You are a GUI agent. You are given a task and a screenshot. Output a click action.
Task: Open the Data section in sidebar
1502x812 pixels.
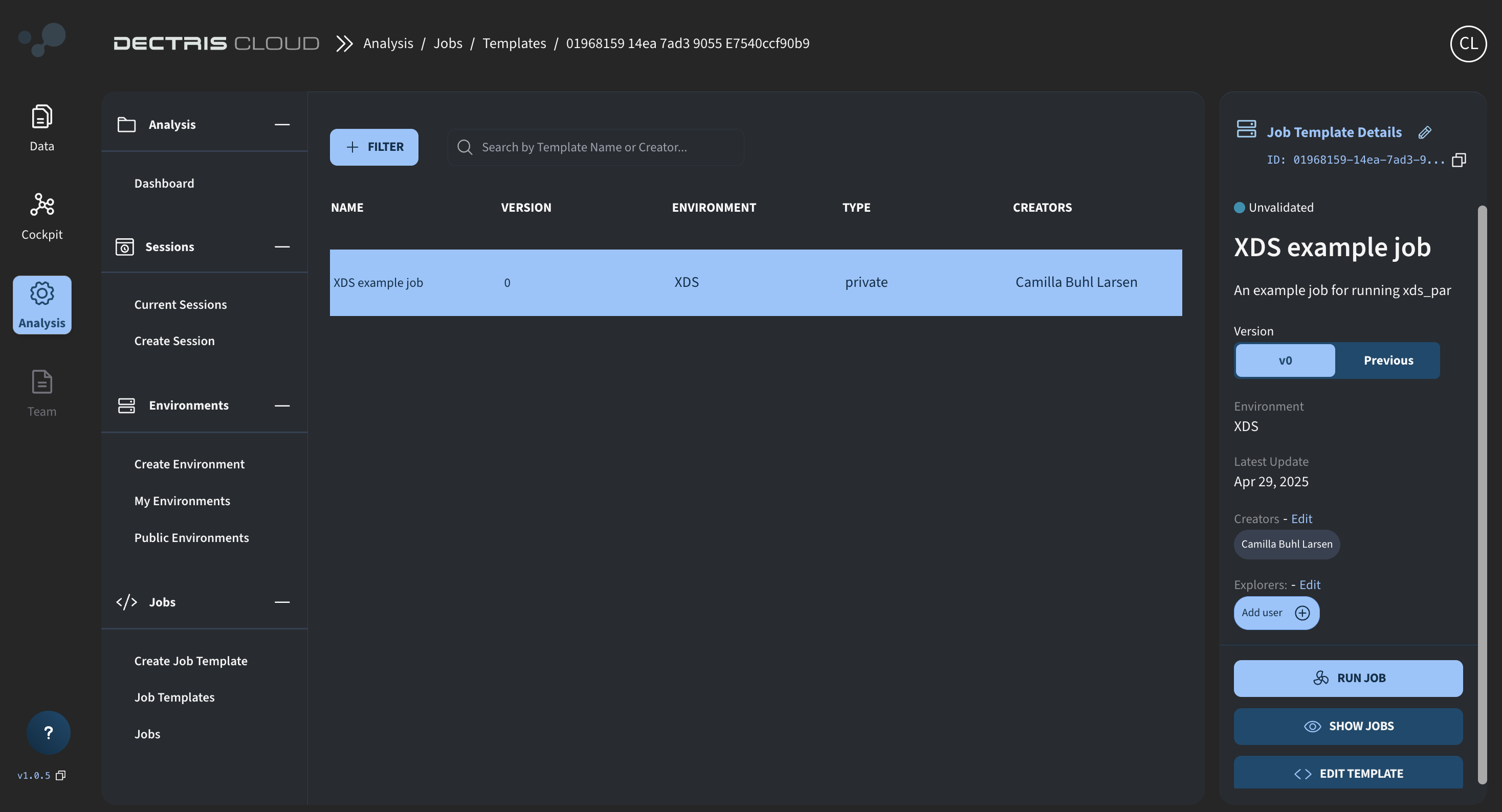click(x=41, y=128)
